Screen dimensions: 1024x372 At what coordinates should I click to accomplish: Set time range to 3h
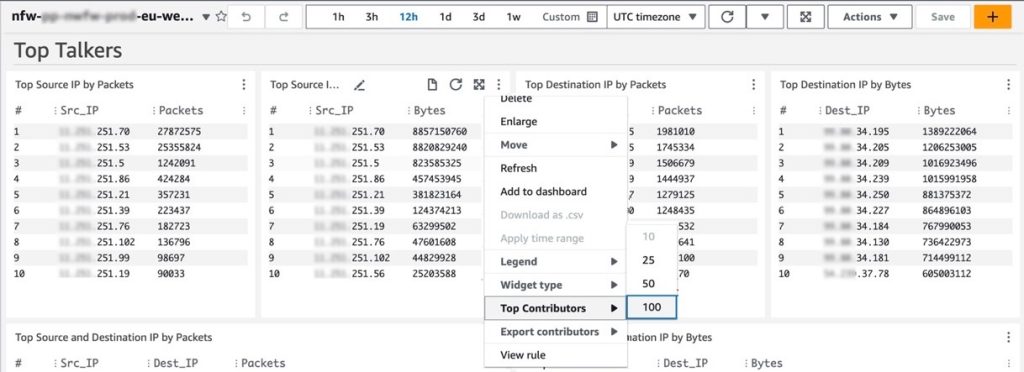coord(372,17)
